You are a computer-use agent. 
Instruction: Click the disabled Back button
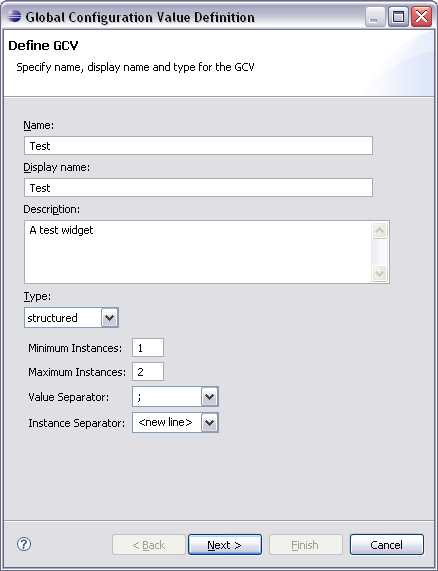[149, 544]
